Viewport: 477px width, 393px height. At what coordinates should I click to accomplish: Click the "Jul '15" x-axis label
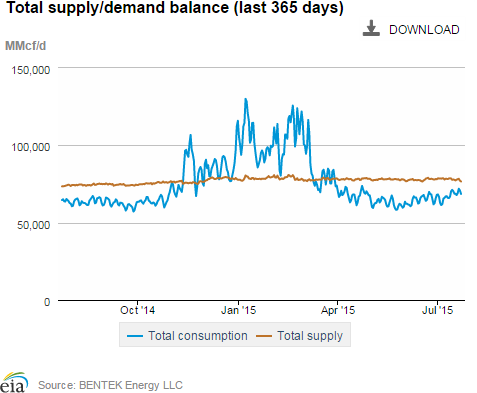pyautogui.click(x=437, y=310)
